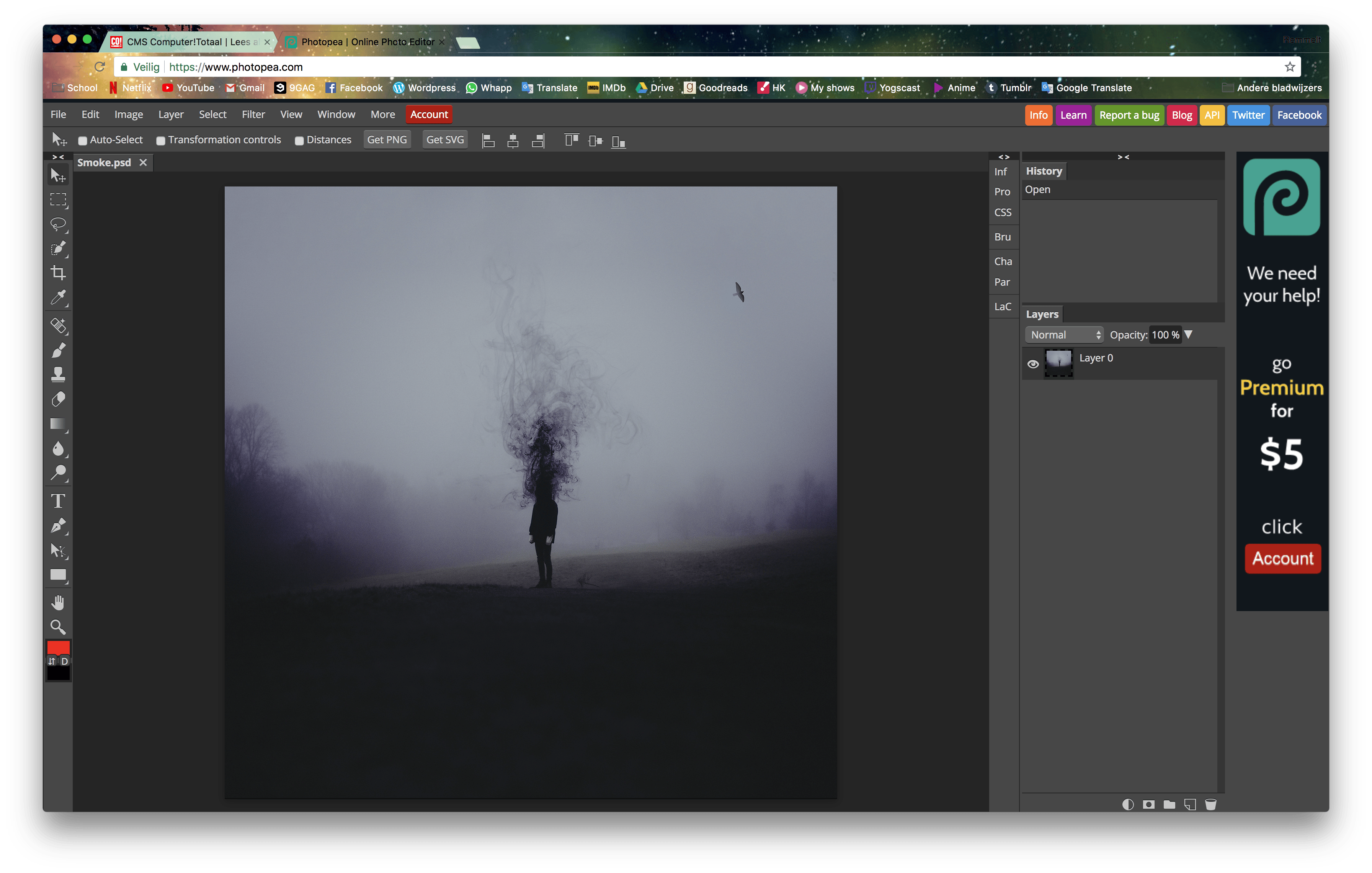The image size is (1372, 873).
Task: Select the Hand tool
Action: point(58,602)
